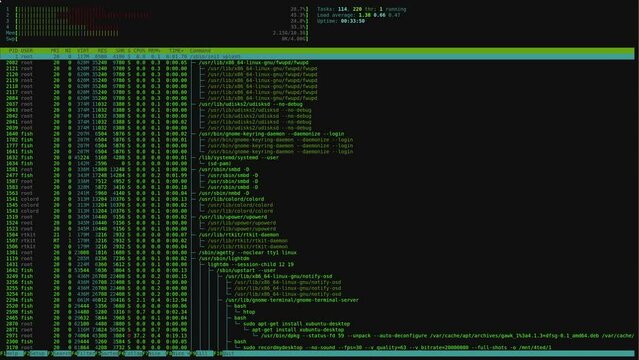Select the sudo apt-get install xubuntu-desktop row
Screen dimensions: 639x360
point(317,324)
